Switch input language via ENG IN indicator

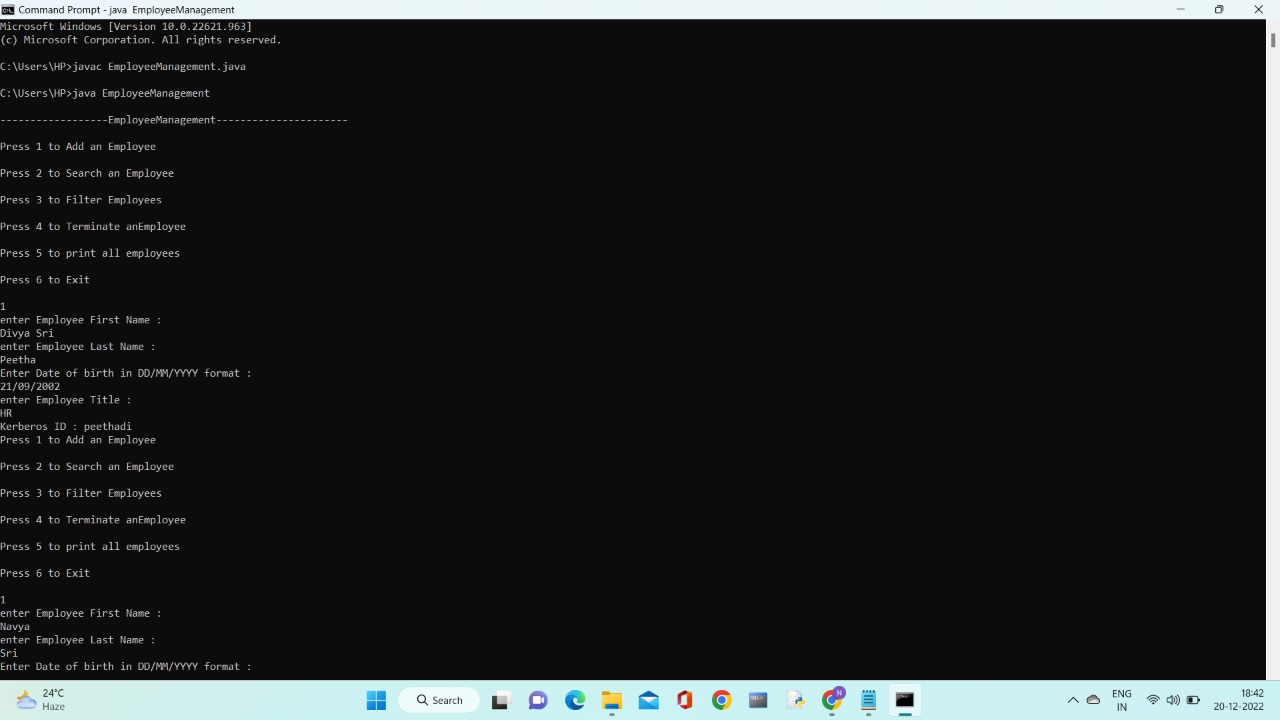(x=1122, y=700)
